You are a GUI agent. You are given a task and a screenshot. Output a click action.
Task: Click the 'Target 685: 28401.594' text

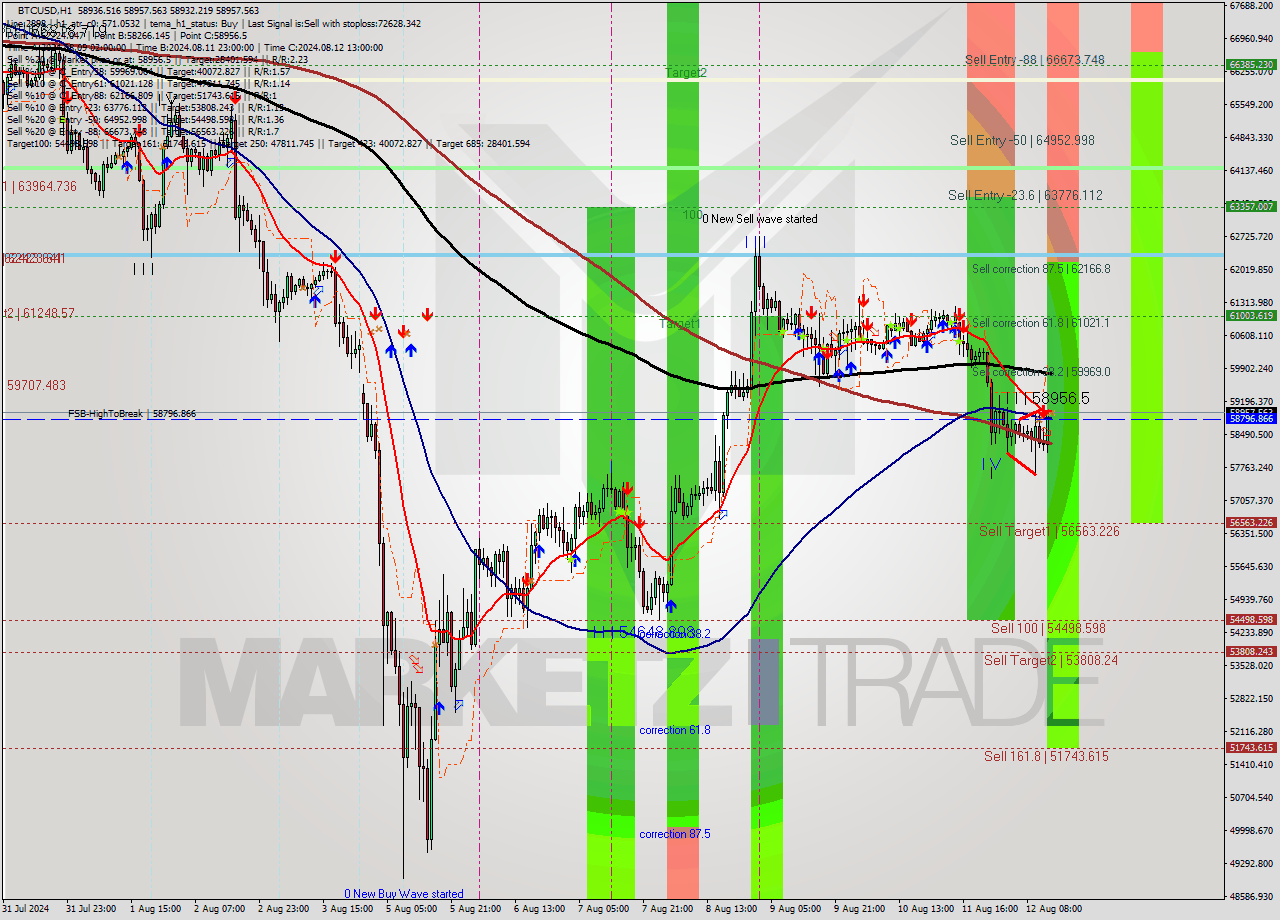tap(481, 144)
